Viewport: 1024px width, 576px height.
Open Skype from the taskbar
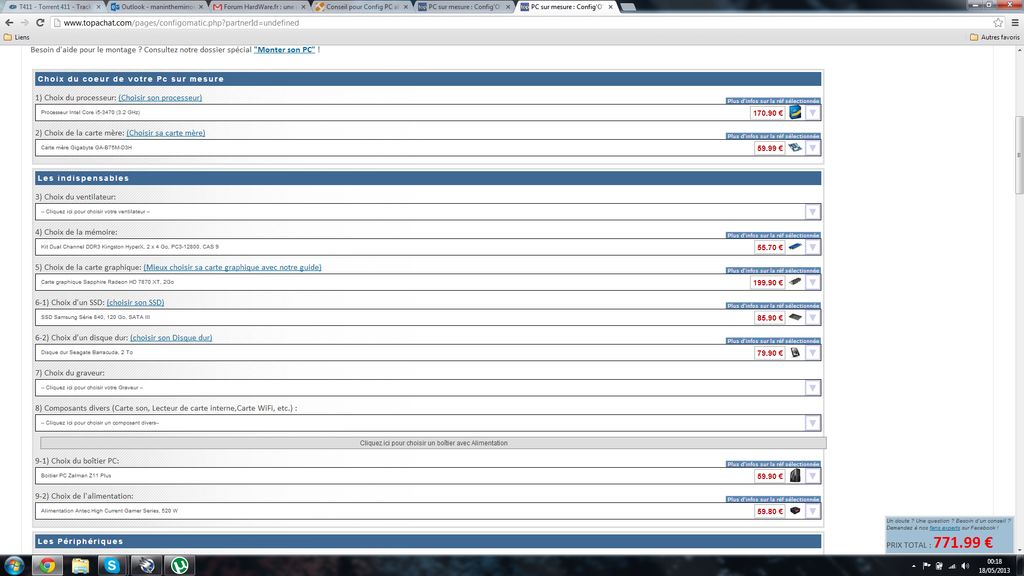[113, 566]
